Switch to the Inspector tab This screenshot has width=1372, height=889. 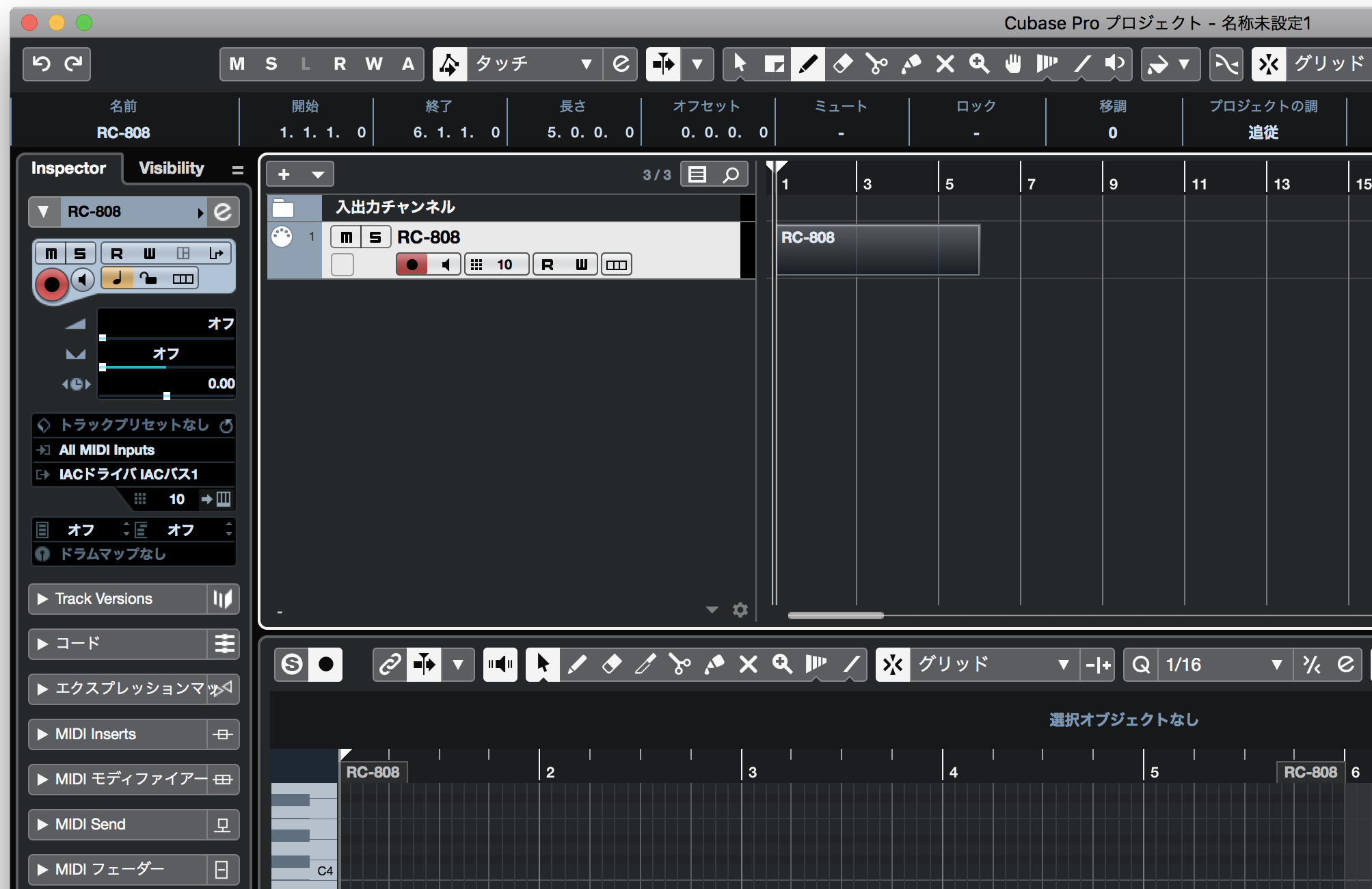pos(68,168)
